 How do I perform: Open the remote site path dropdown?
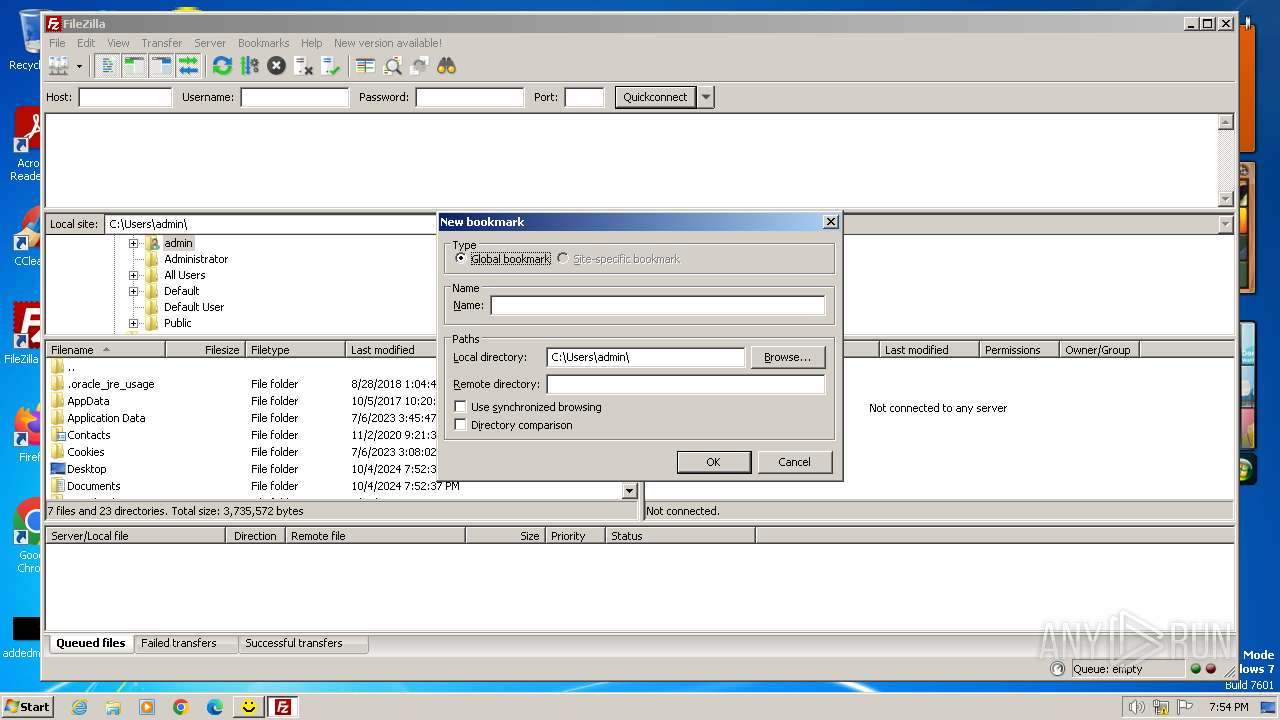1225,225
